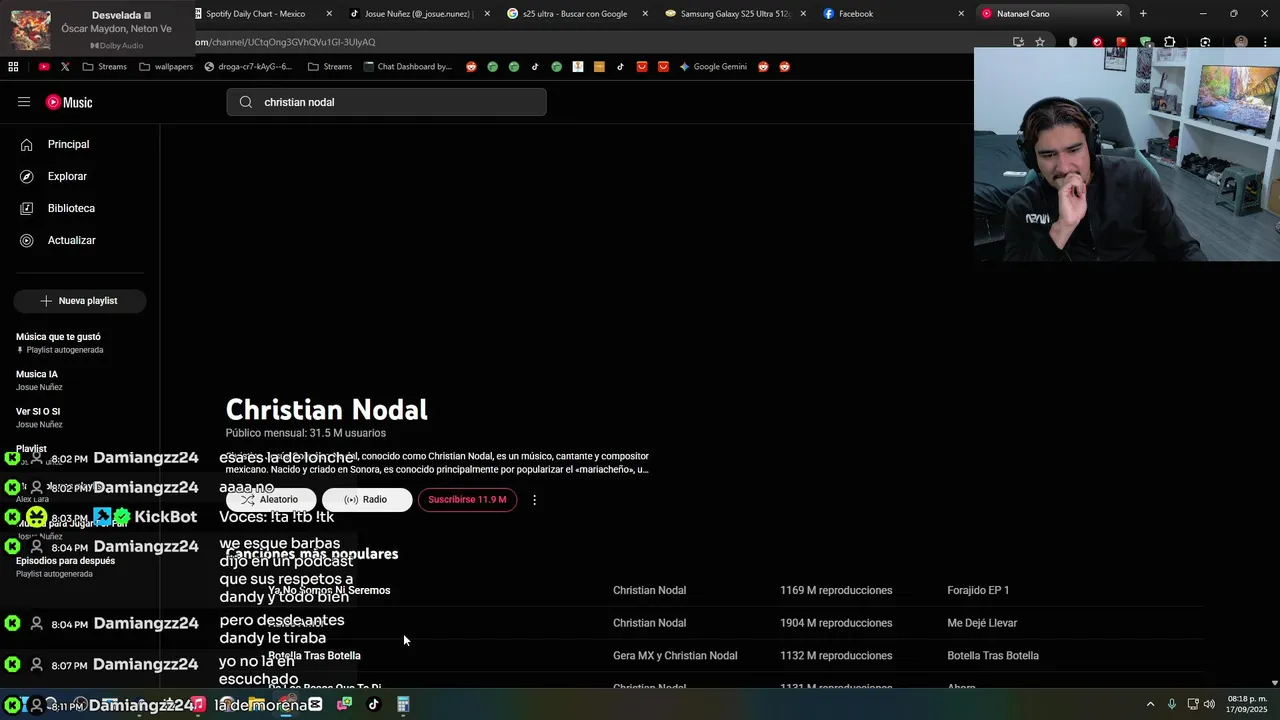Start the Christian Nodal Radio station
Viewport: 1280px width, 720px height.
[x=366, y=499]
